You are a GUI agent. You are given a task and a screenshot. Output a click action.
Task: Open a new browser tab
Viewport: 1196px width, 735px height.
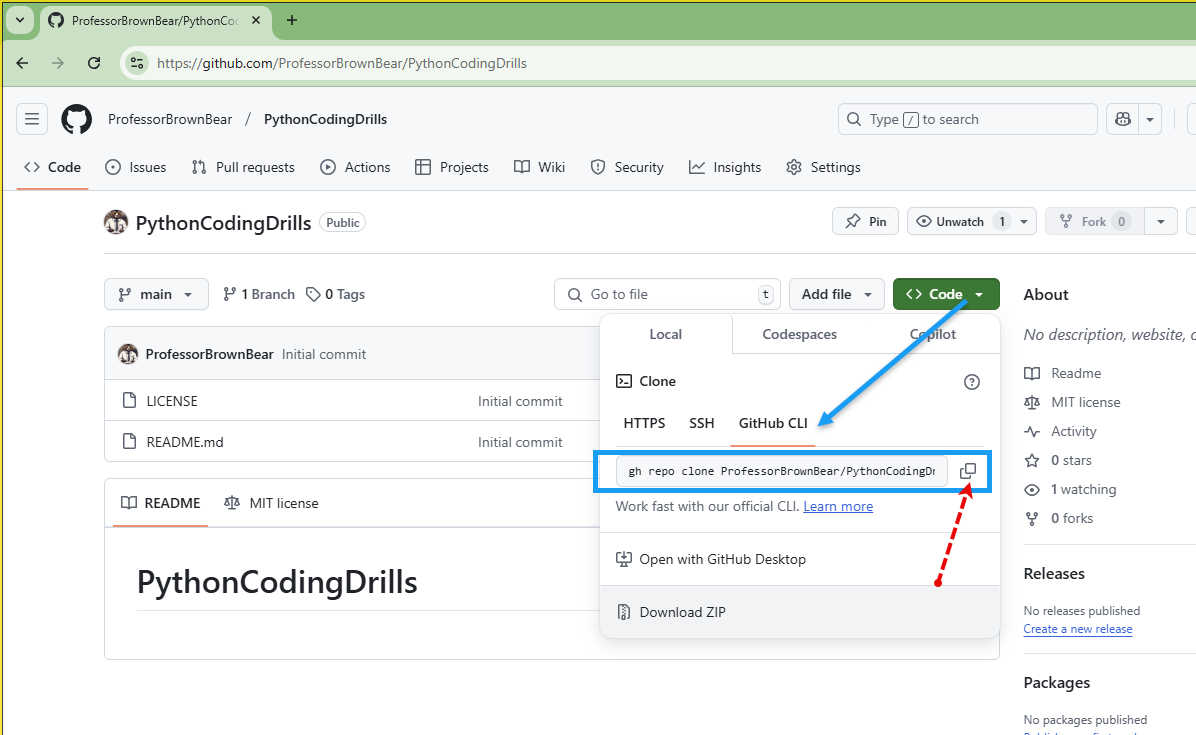pyautogui.click(x=292, y=21)
